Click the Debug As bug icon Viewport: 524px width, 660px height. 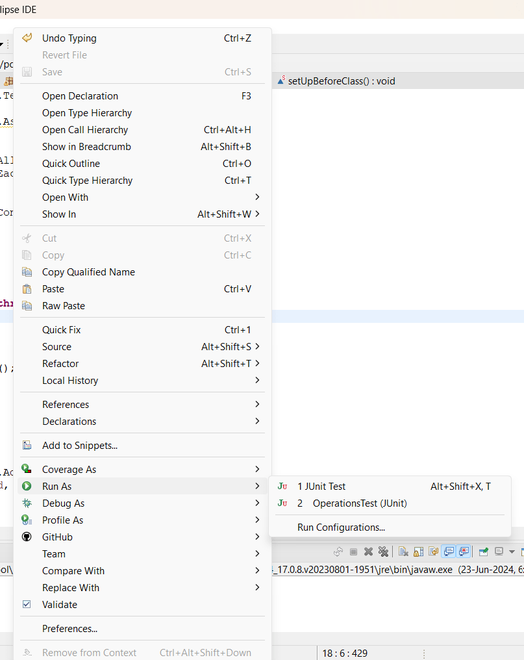coord(27,503)
